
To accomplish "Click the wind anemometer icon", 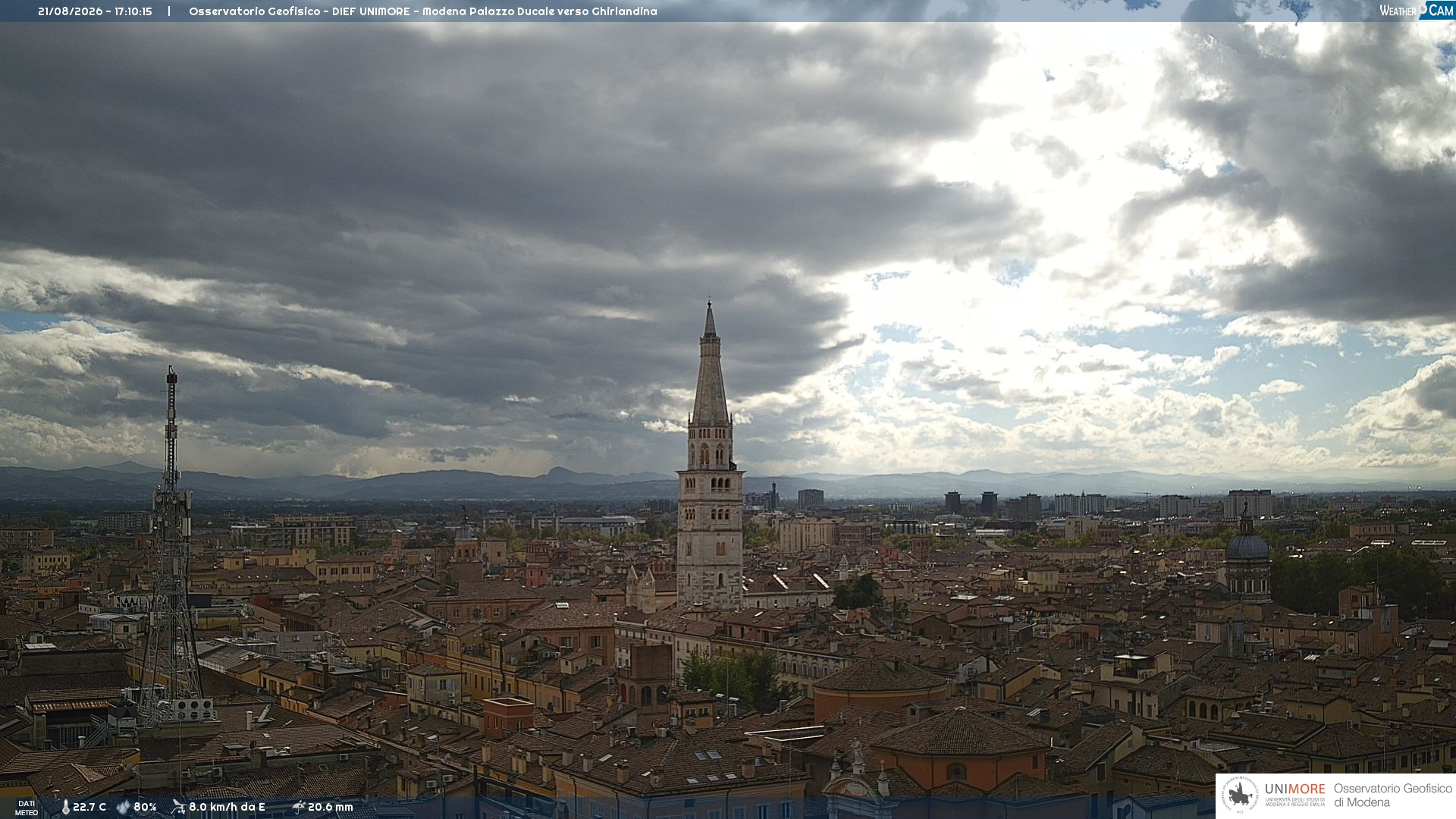I will tap(178, 807).
